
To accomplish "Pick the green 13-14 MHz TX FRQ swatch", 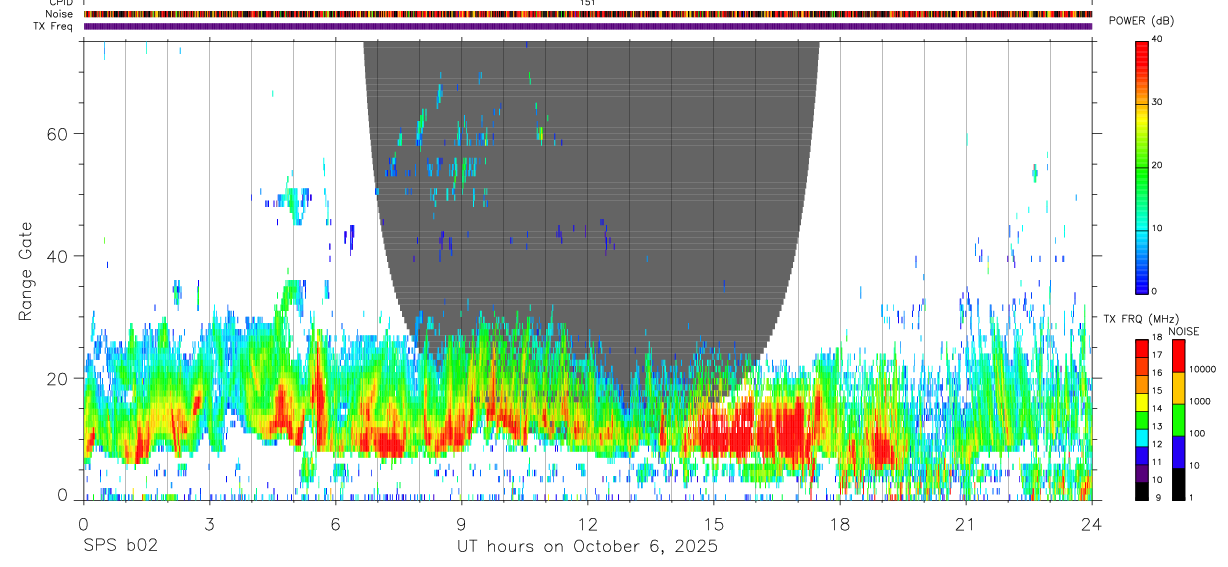I will click(1141, 419).
